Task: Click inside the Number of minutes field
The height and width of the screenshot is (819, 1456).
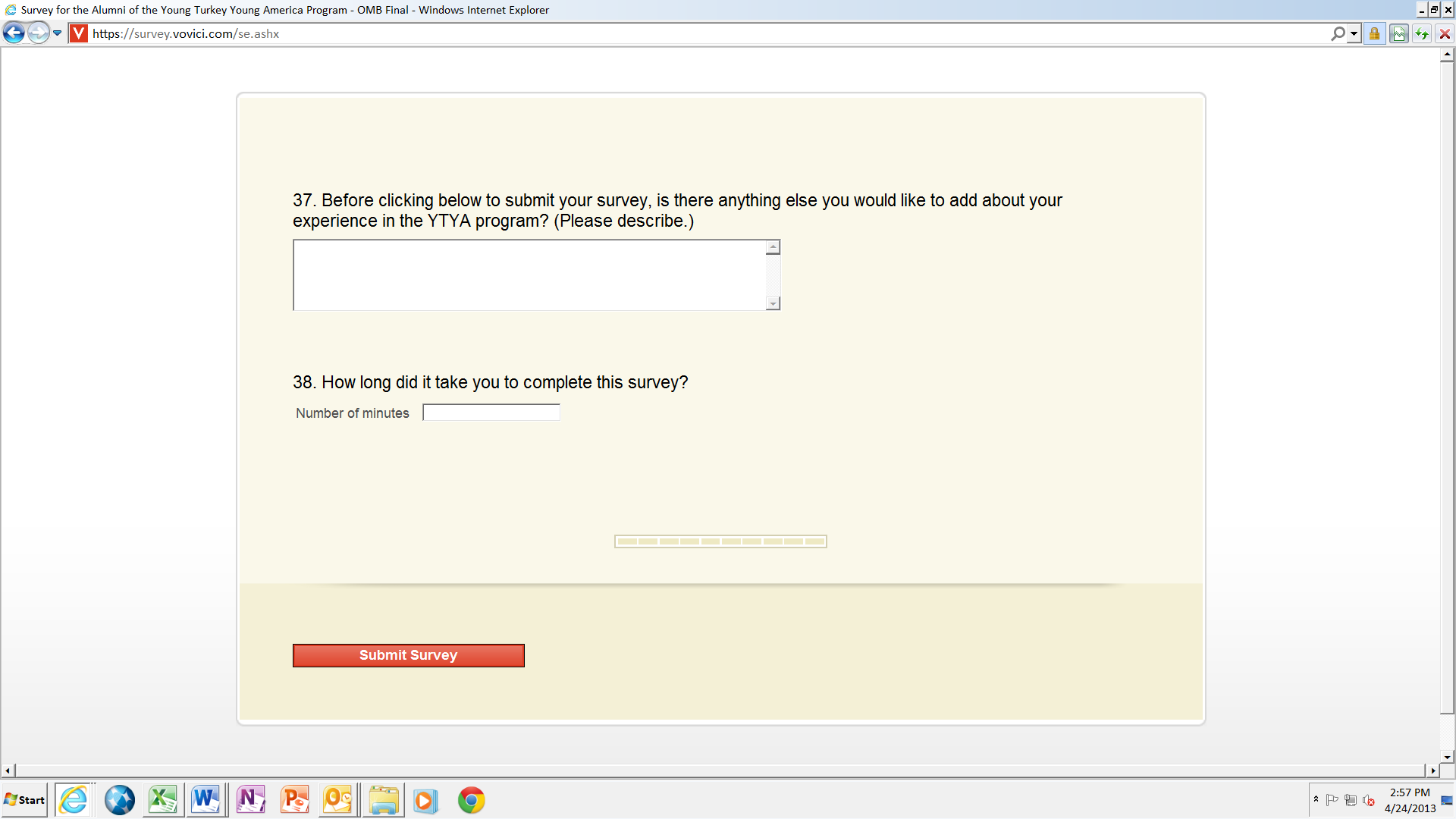Action: pos(491,413)
